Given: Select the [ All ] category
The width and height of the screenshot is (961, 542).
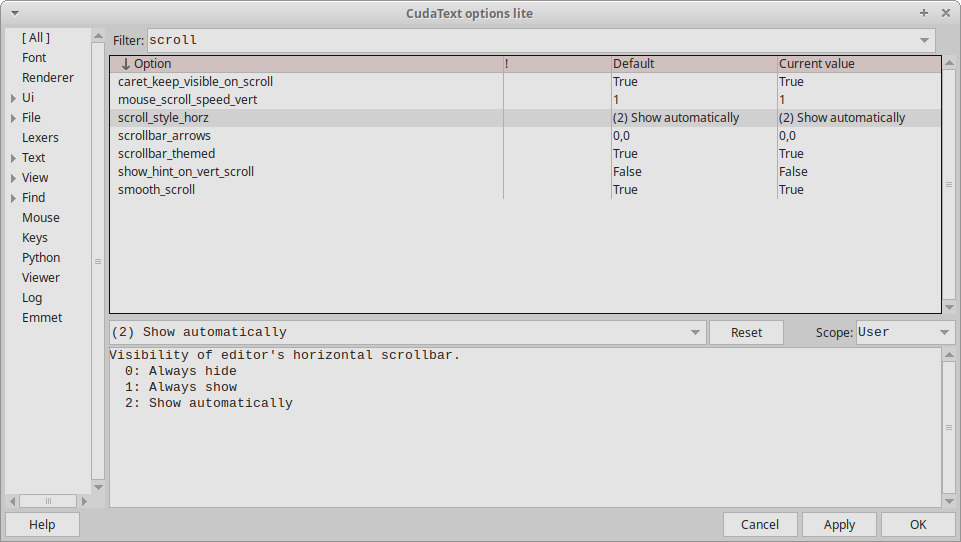Looking at the screenshot, I should point(36,37).
